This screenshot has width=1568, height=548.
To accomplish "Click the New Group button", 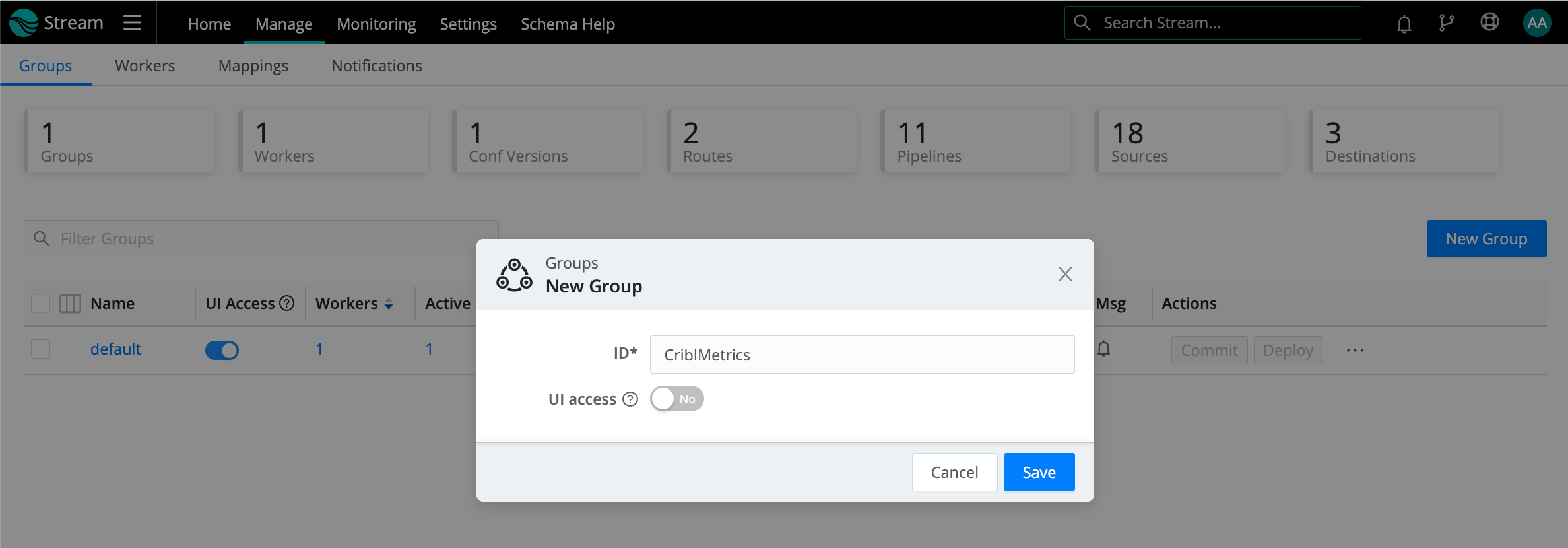I will tap(1486, 238).
